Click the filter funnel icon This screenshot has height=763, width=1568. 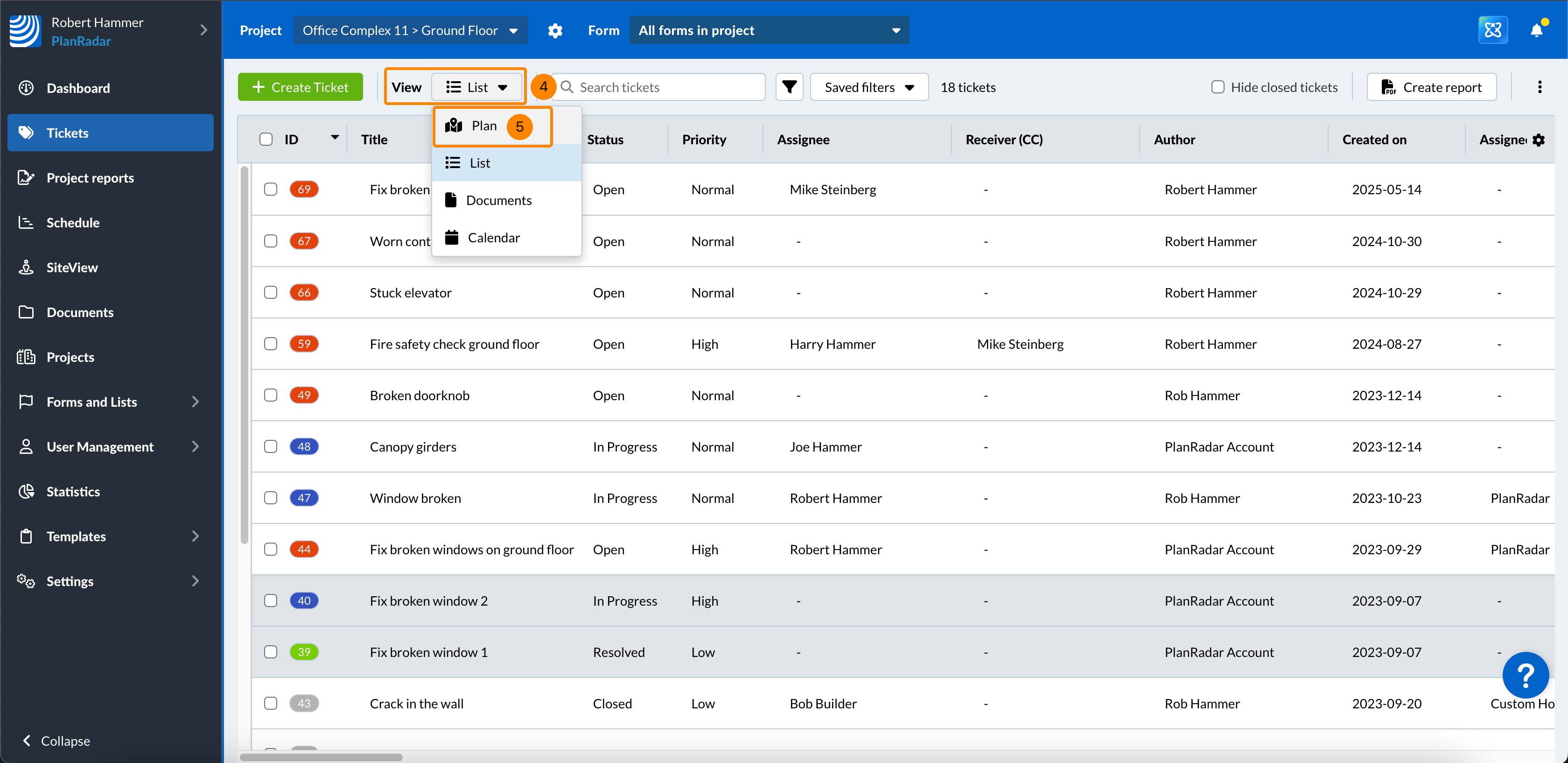(789, 87)
